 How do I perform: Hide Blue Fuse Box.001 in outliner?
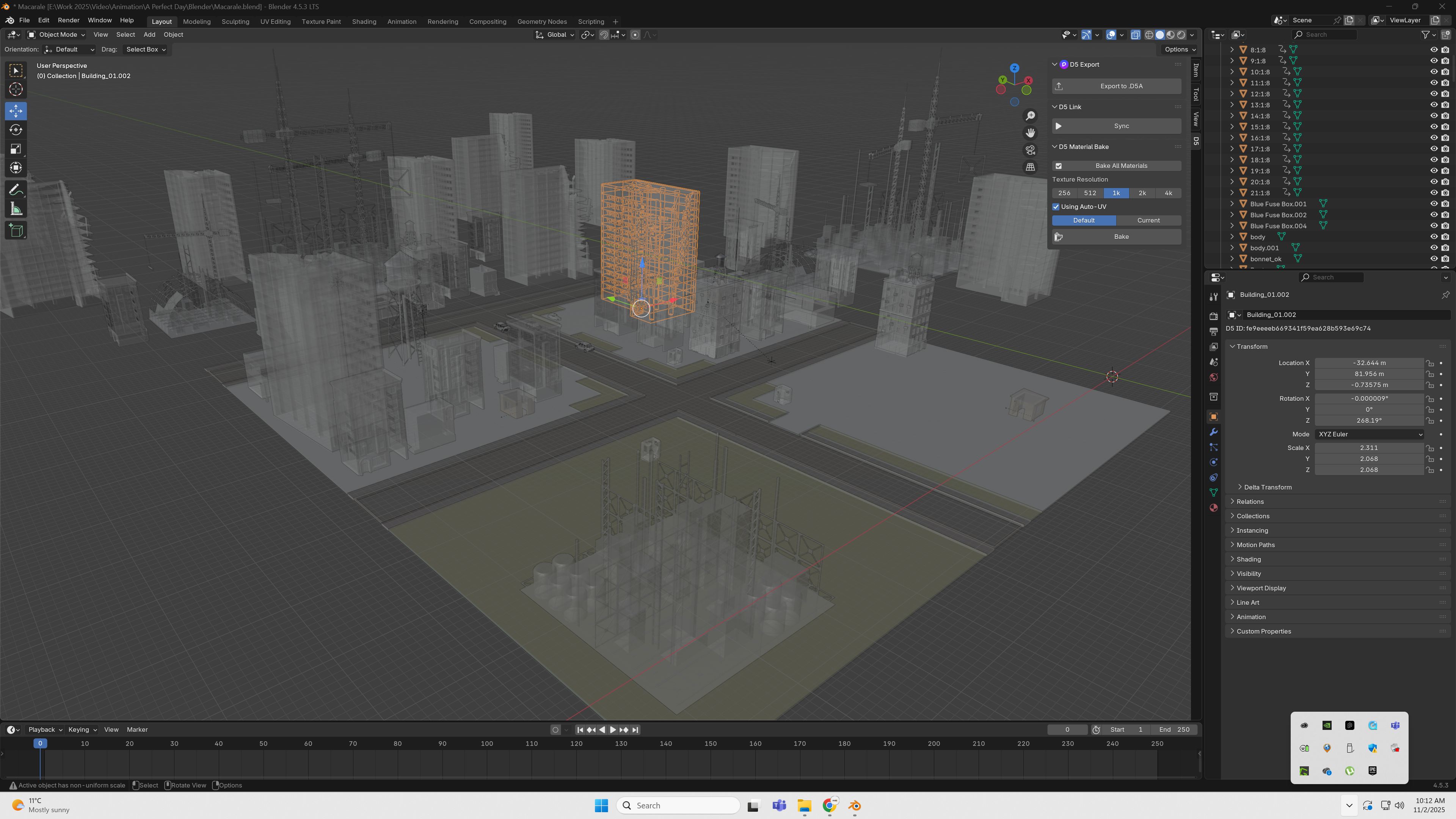(x=1433, y=204)
